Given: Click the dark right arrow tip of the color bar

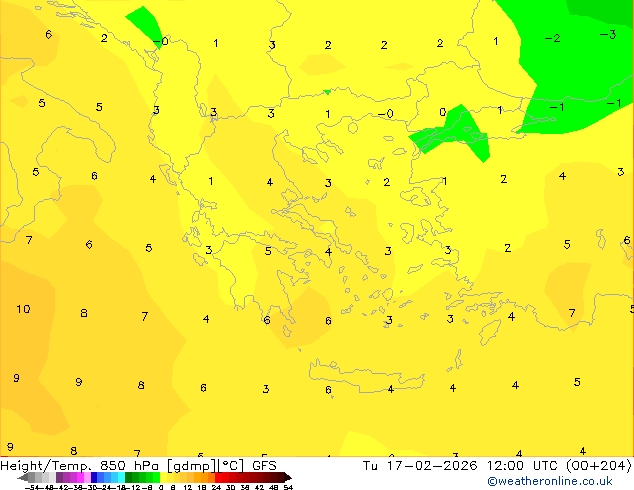Looking at the screenshot, I should tap(288, 478).
